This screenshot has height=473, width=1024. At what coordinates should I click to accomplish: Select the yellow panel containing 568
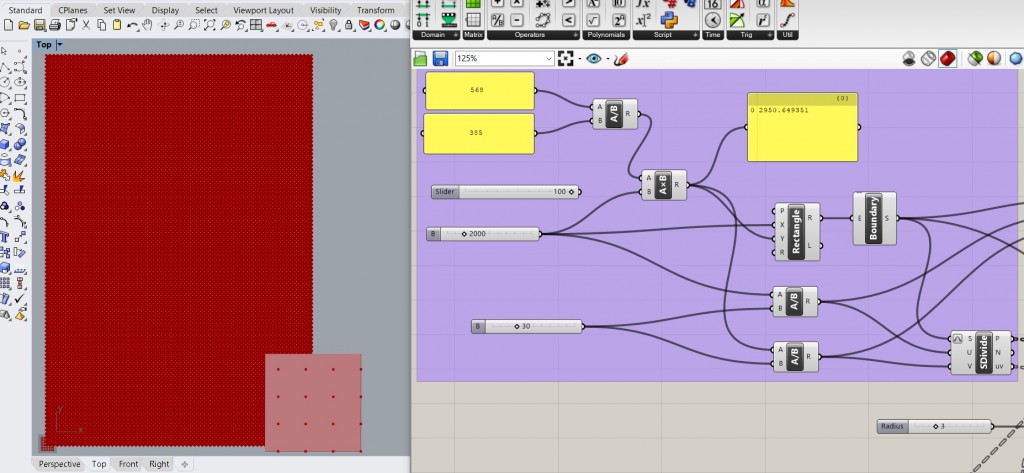coord(480,90)
